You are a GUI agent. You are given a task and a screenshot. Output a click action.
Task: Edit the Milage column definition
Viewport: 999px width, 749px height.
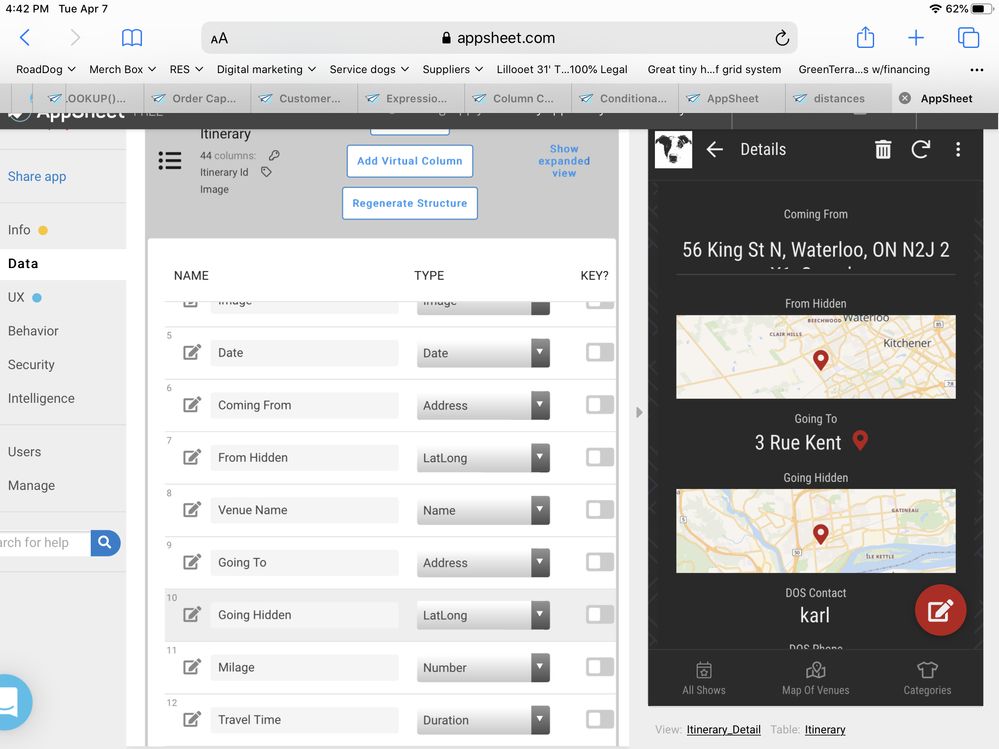click(x=192, y=667)
